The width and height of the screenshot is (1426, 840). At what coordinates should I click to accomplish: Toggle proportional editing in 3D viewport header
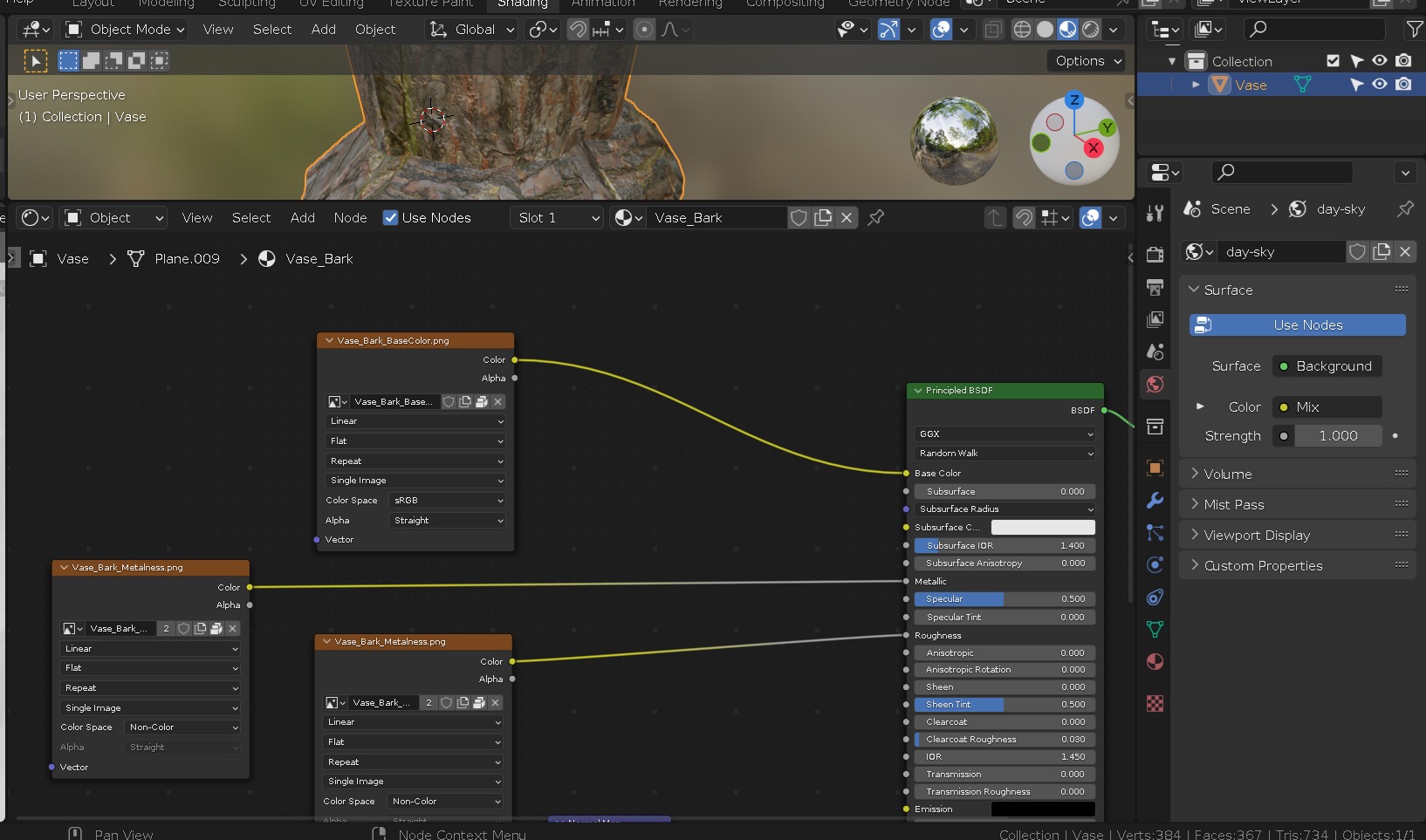tap(644, 30)
